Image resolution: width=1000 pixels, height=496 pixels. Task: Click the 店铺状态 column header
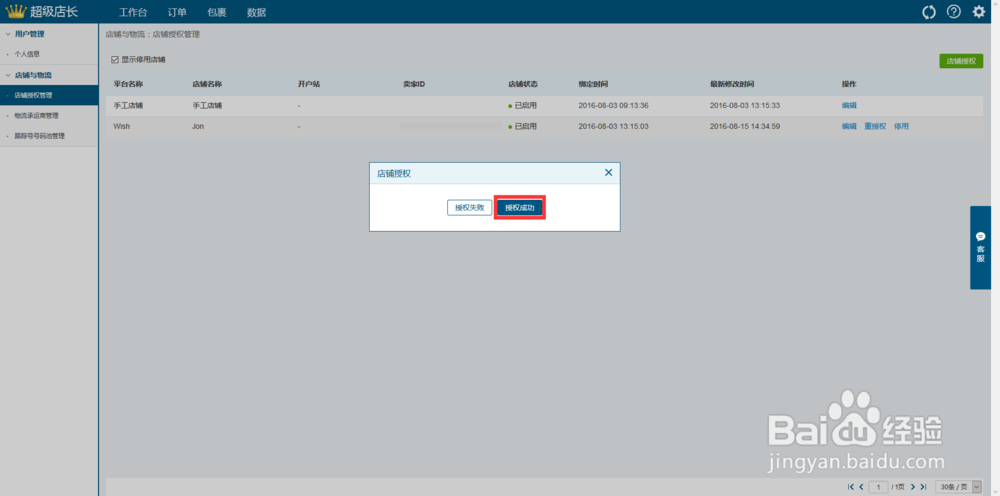pyautogui.click(x=523, y=84)
